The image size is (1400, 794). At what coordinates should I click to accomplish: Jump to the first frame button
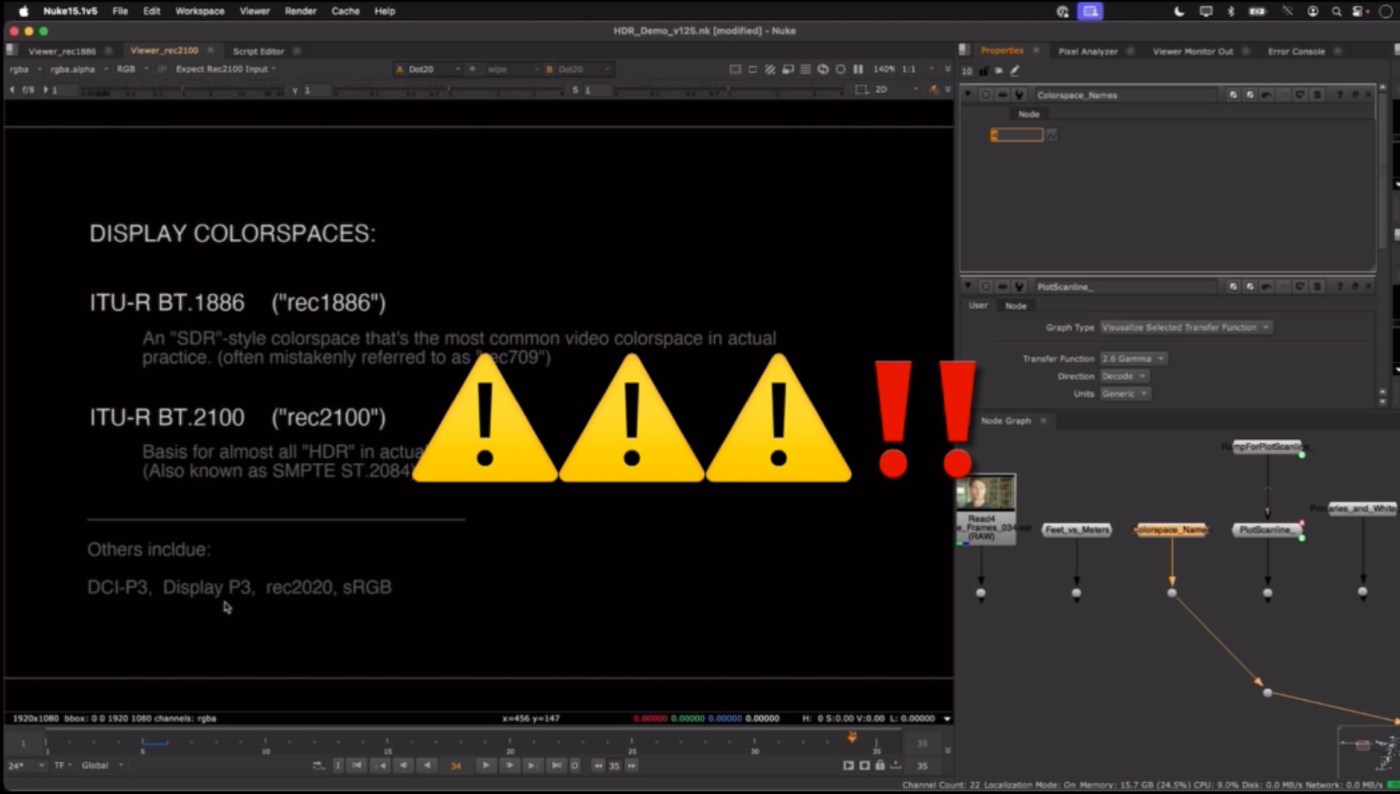[358, 765]
